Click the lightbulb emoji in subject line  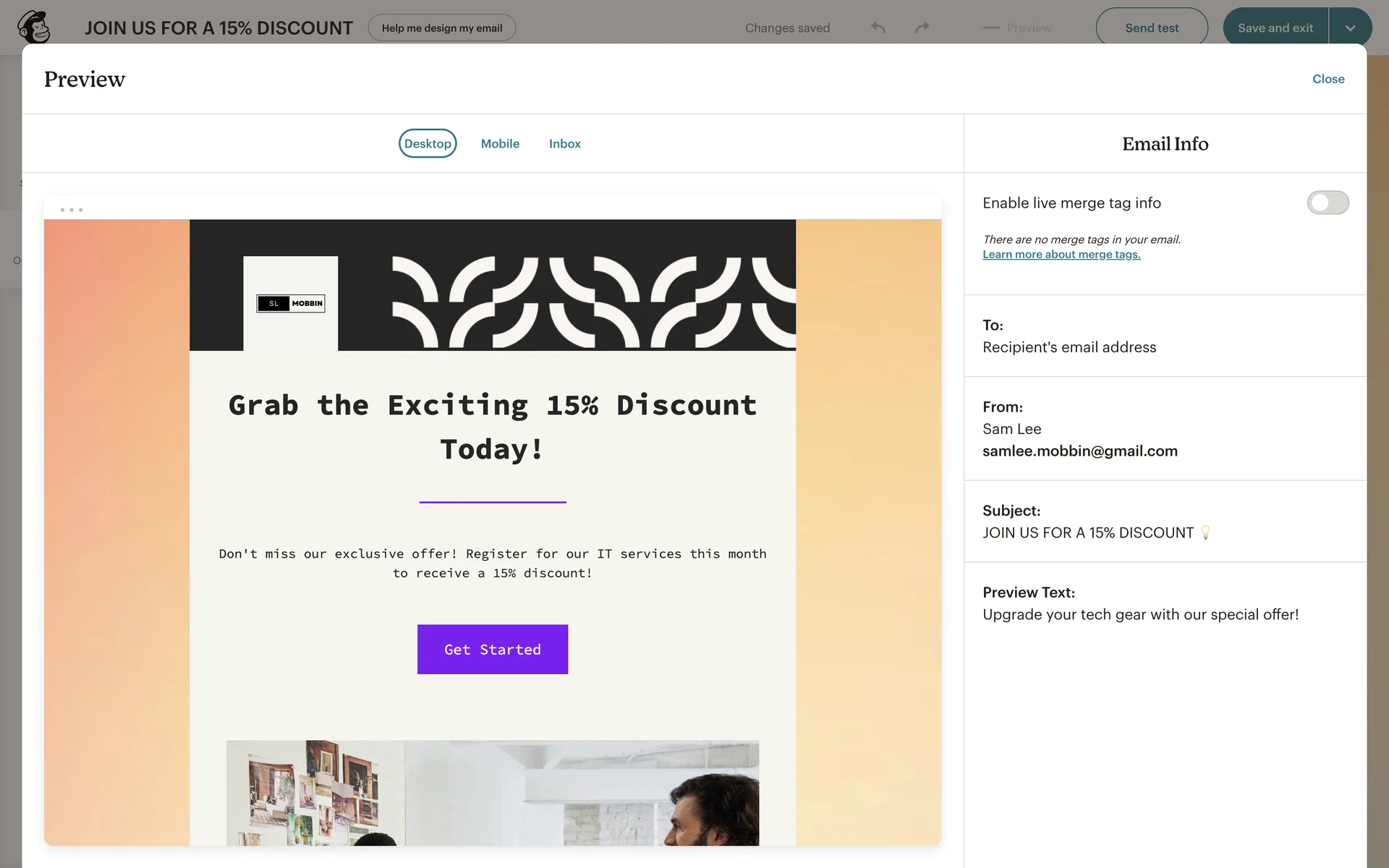coord(1205,532)
